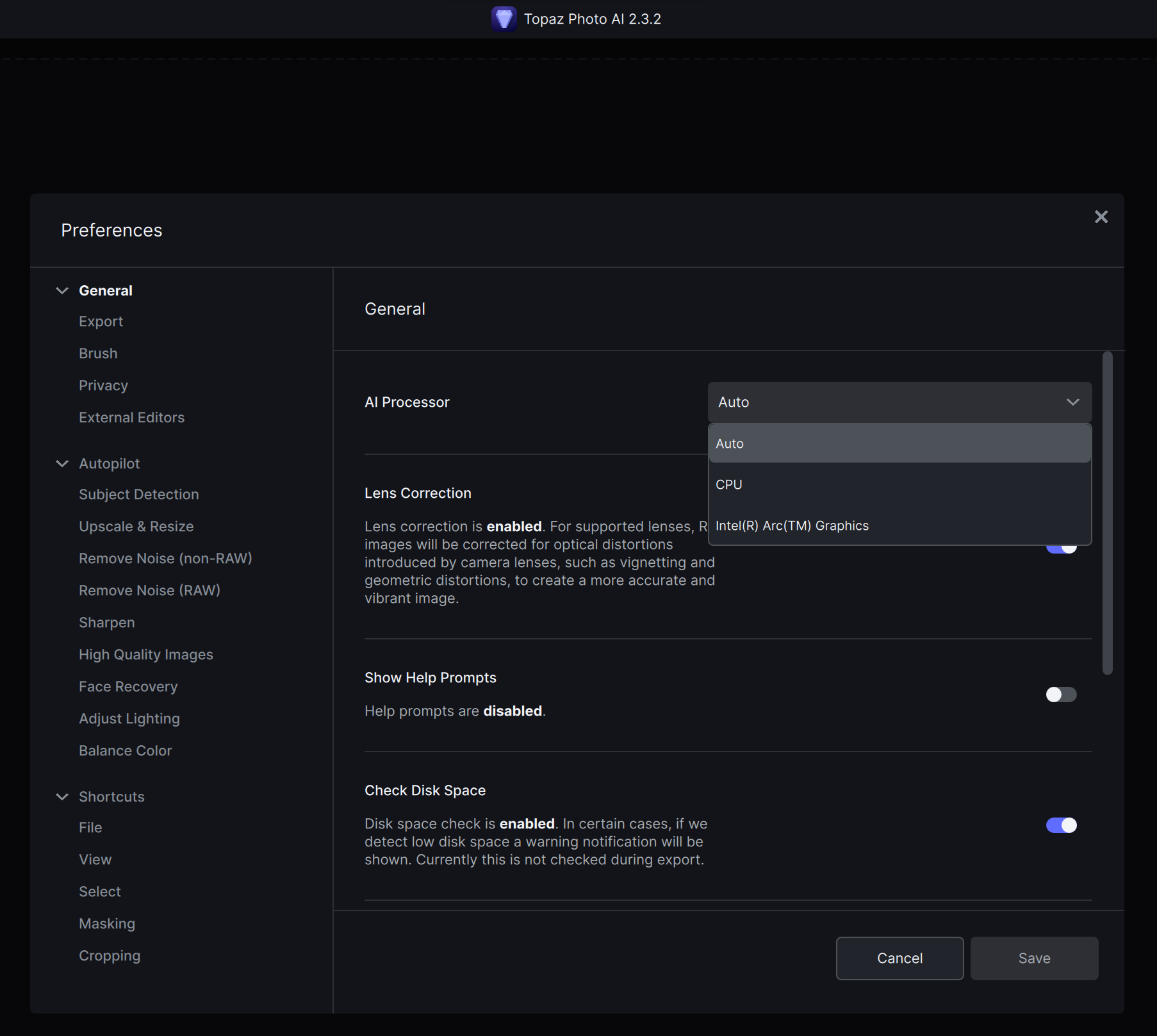Image resolution: width=1157 pixels, height=1036 pixels.
Task: Click the Check Disk Space heading
Action: click(x=425, y=791)
